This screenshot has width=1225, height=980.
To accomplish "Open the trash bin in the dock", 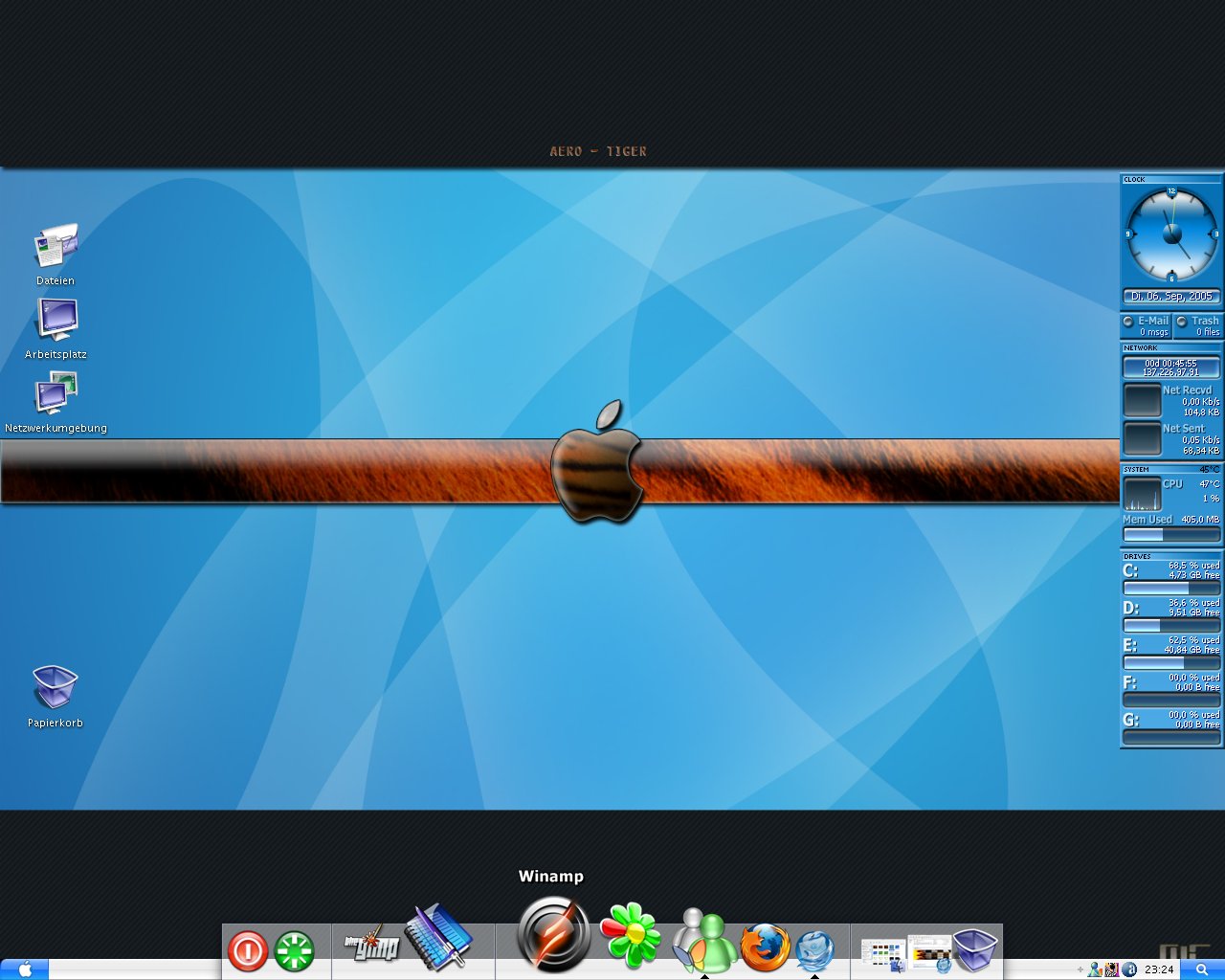I will click(x=975, y=949).
